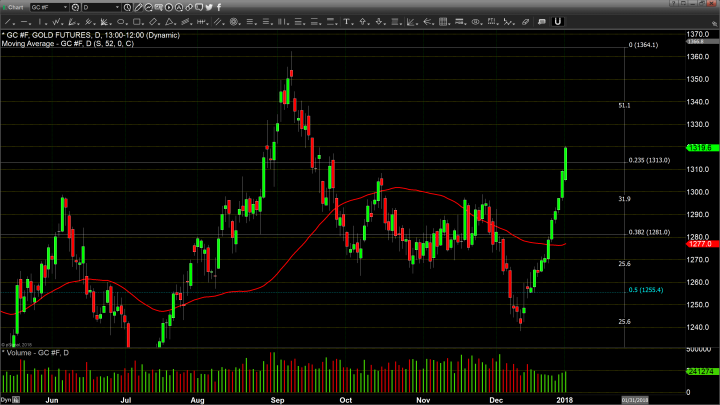Click the 0.382 (1281.0) Fibonacci level label
The image size is (720, 405).
coord(649,232)
